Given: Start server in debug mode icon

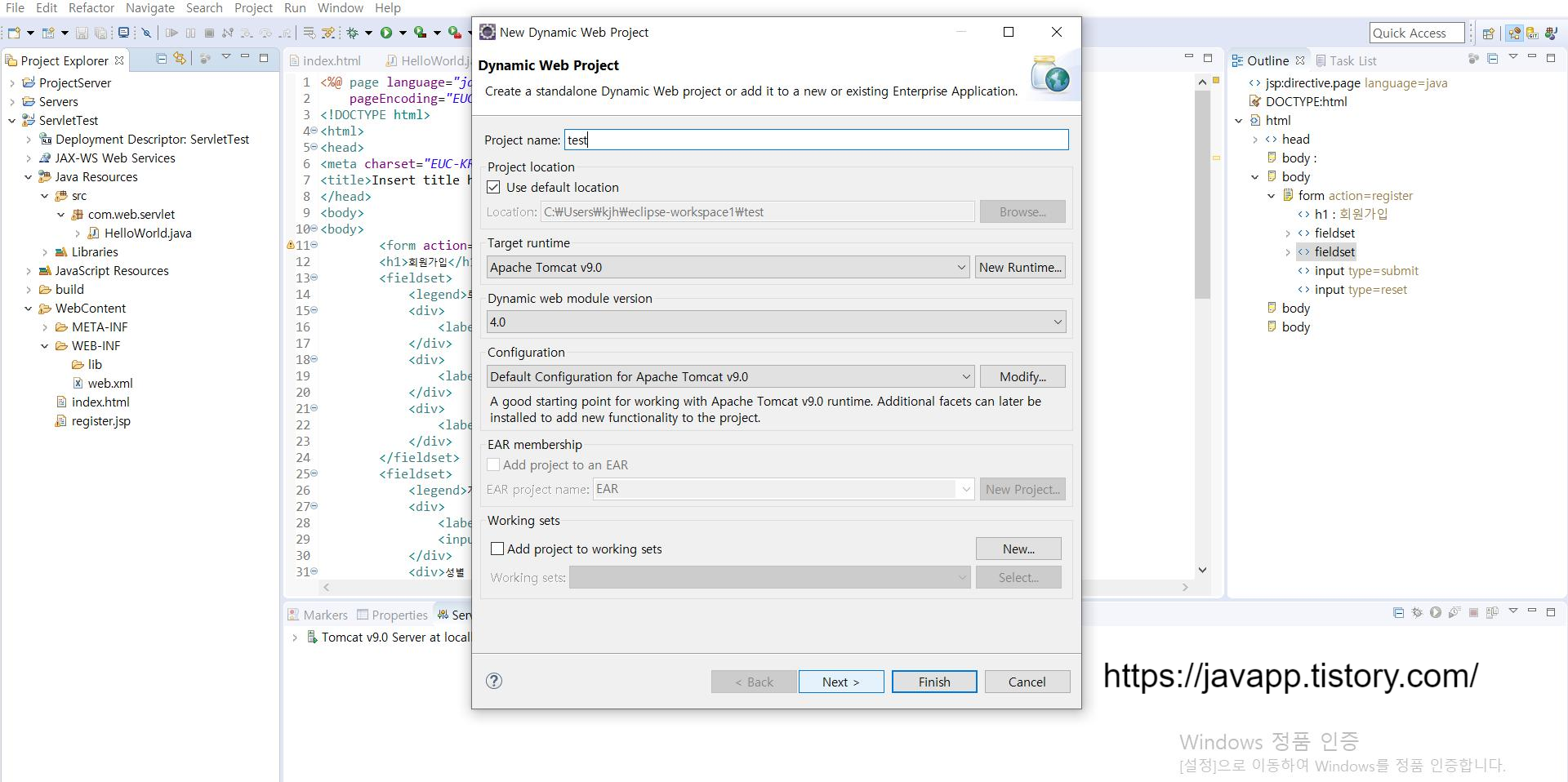Looking at the screenshot, I should click(1417, 612).
